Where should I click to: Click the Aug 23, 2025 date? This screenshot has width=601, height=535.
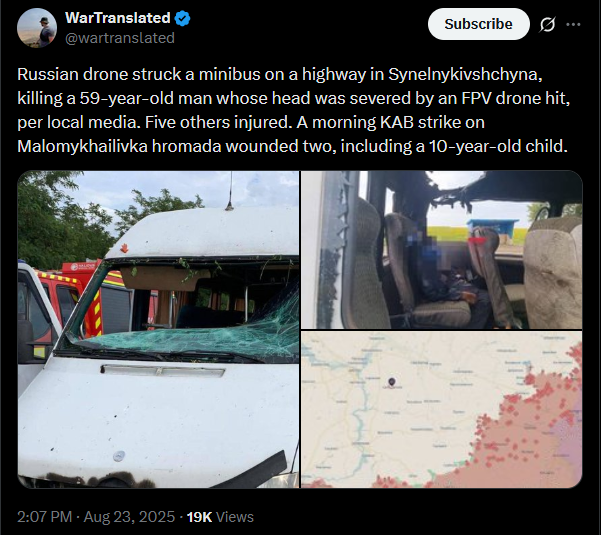pyautogui.click(x=129, y=517)
